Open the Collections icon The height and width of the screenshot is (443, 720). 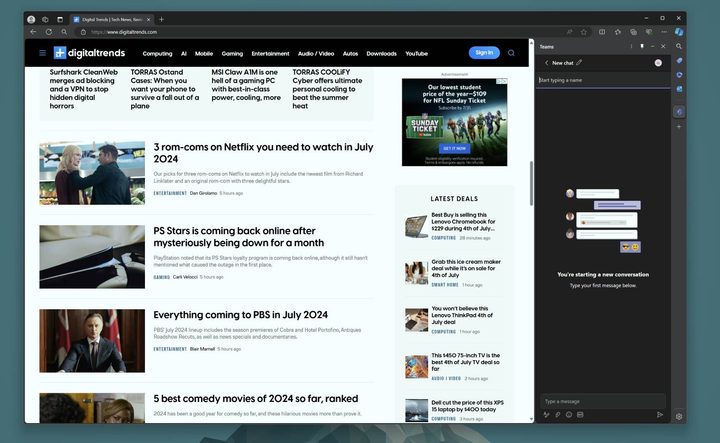click(633, 32)
